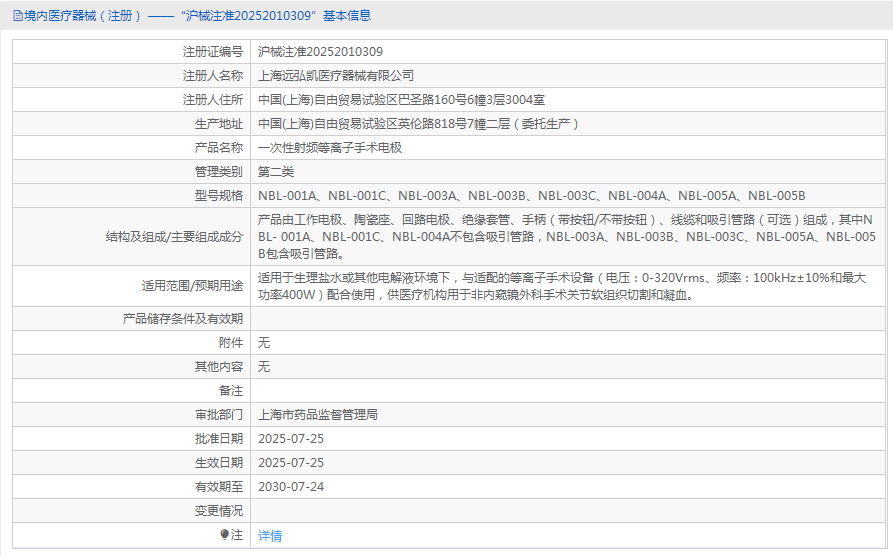Select 一次性射频等离子手术电极 product name

click(x=330, y=148)
